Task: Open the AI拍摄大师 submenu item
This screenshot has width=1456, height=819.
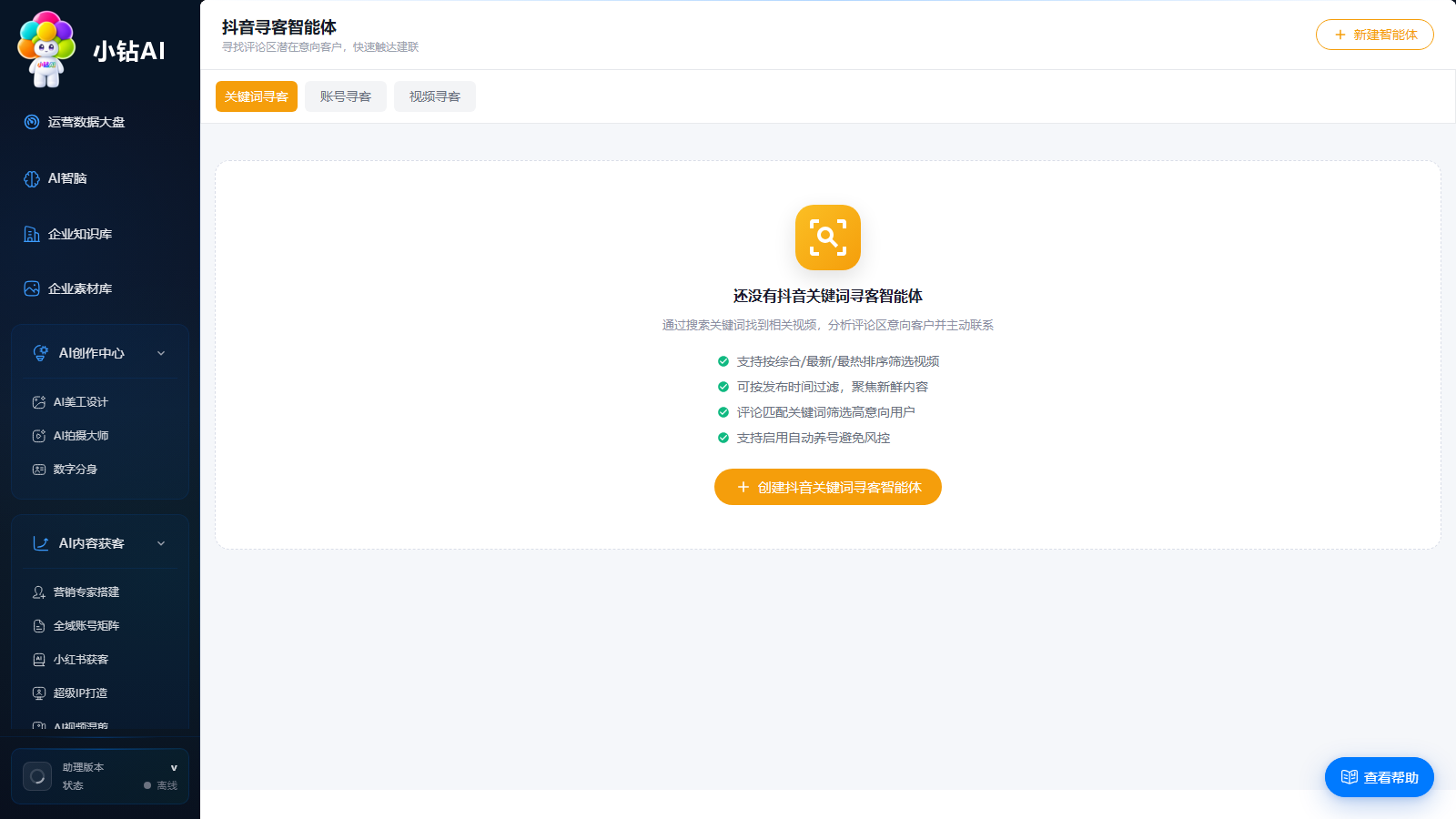Action: click(100, 436)
